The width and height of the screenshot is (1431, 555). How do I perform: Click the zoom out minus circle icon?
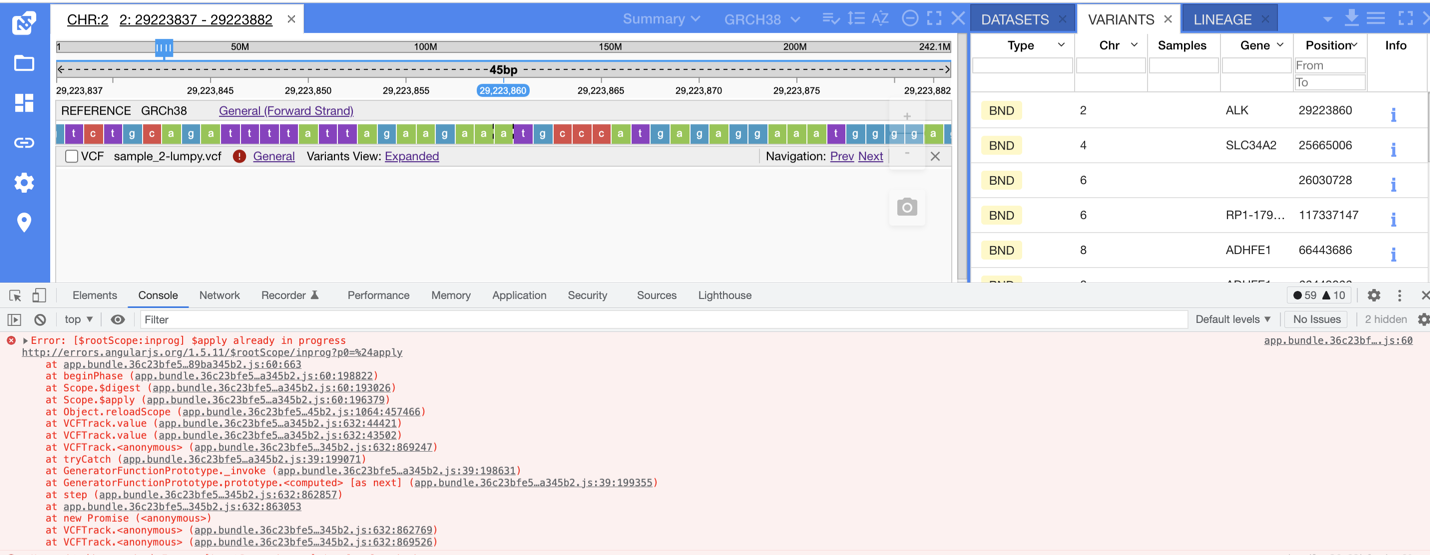(910, 19)
